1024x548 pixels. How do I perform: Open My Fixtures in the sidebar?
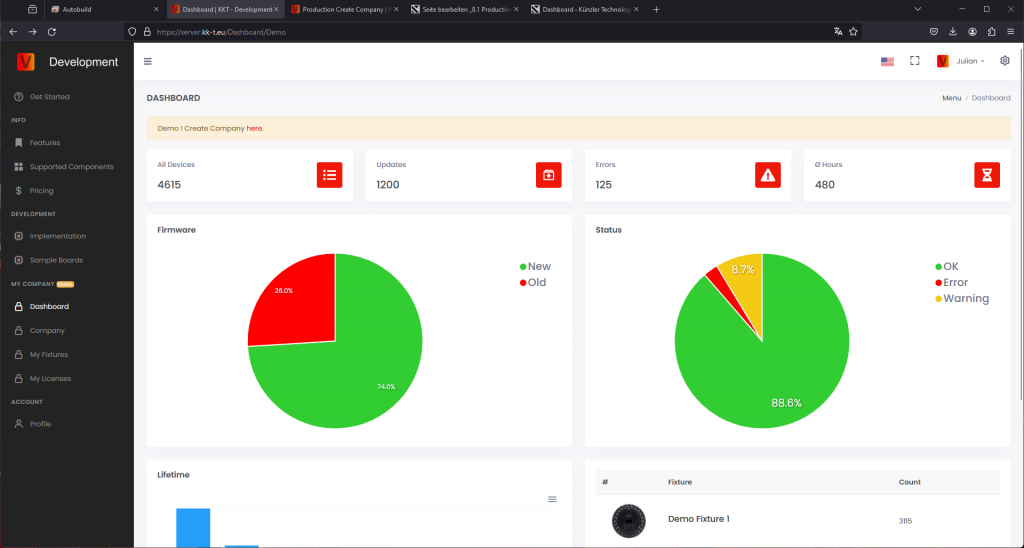pyautogui.click(x=48, y=355)
